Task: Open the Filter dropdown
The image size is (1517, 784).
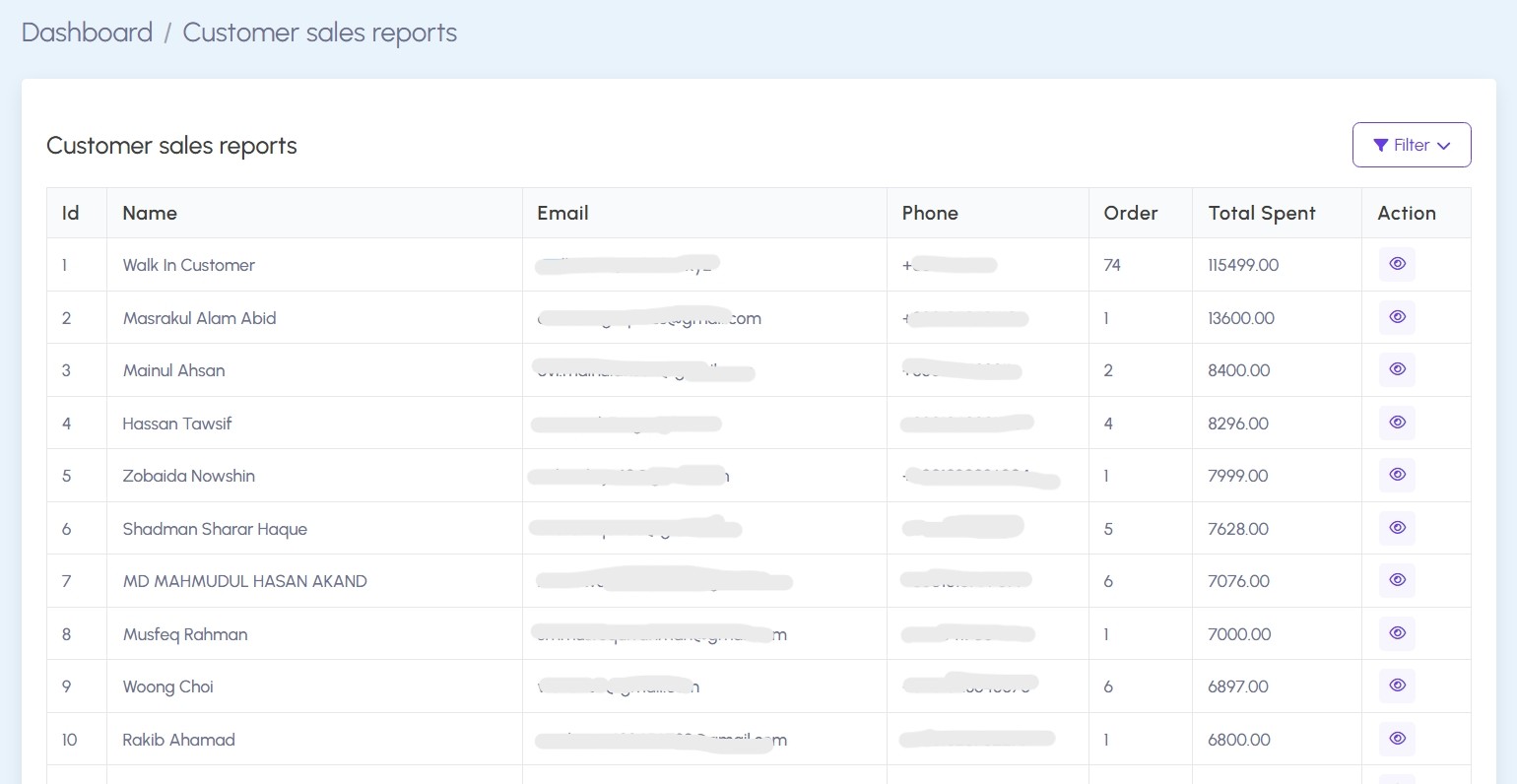Action: pyautogui.click(x=1412, y=145)
